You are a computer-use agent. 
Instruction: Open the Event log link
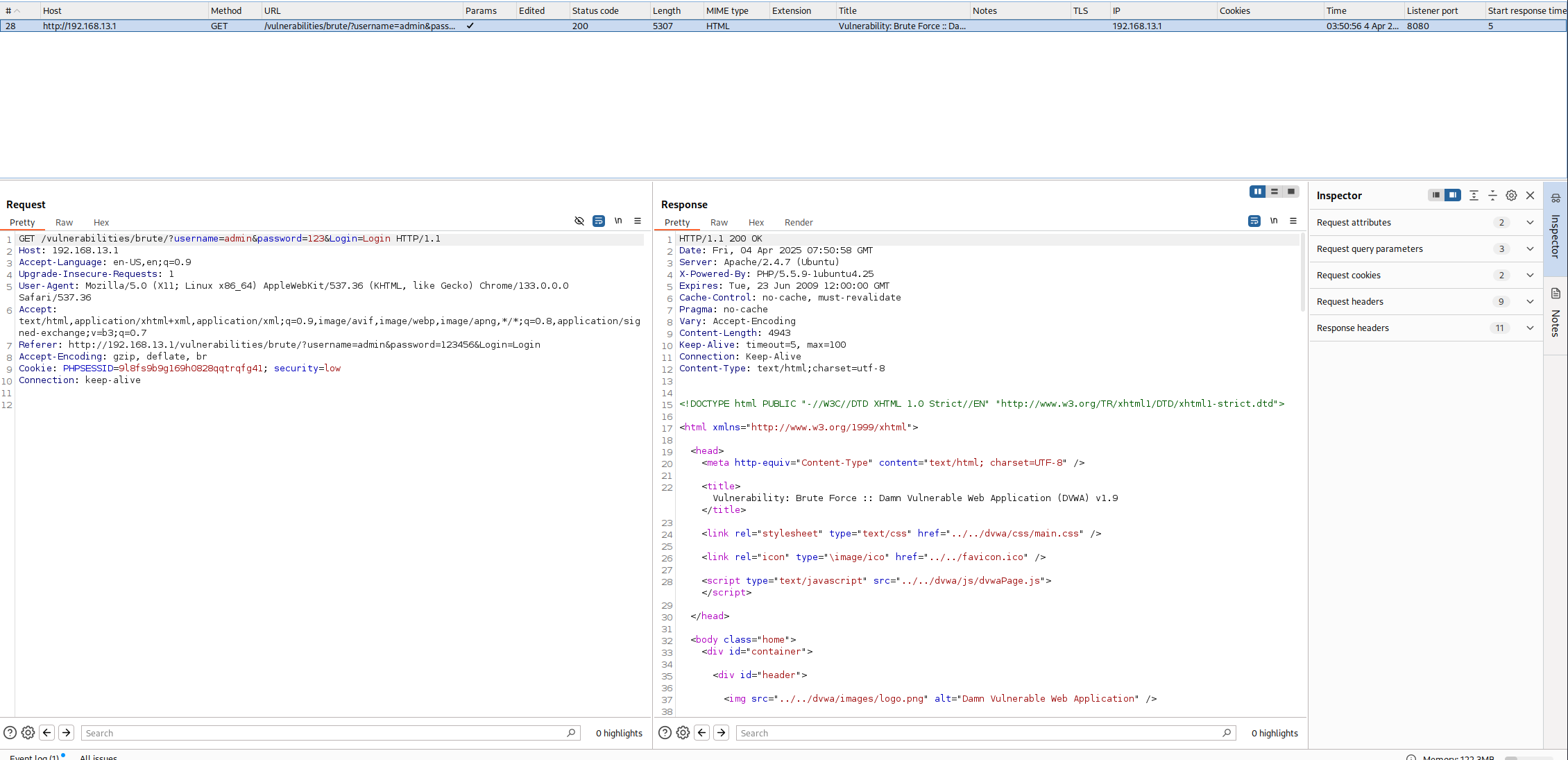coord(34,757)
